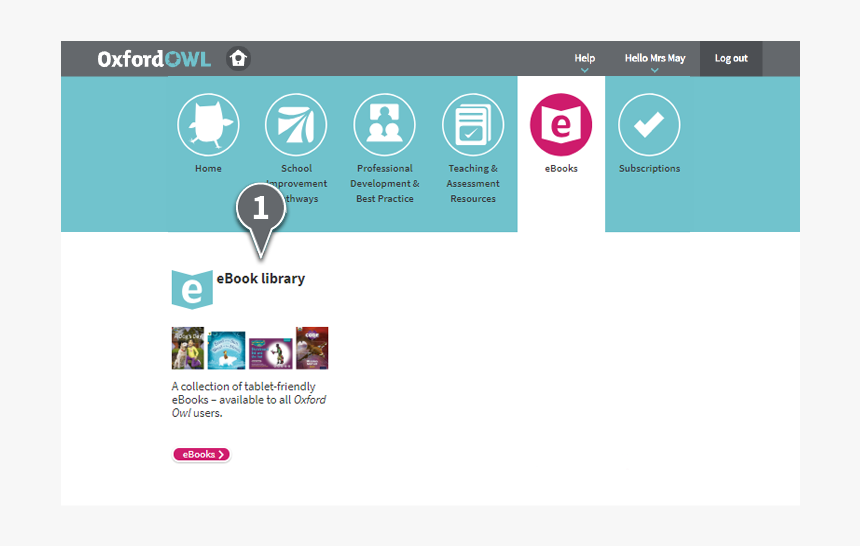Open the dark red book cover thumbnail
The height and width of the screenshot is (546, 860).
pyautogui.click(x=312, y=348)
